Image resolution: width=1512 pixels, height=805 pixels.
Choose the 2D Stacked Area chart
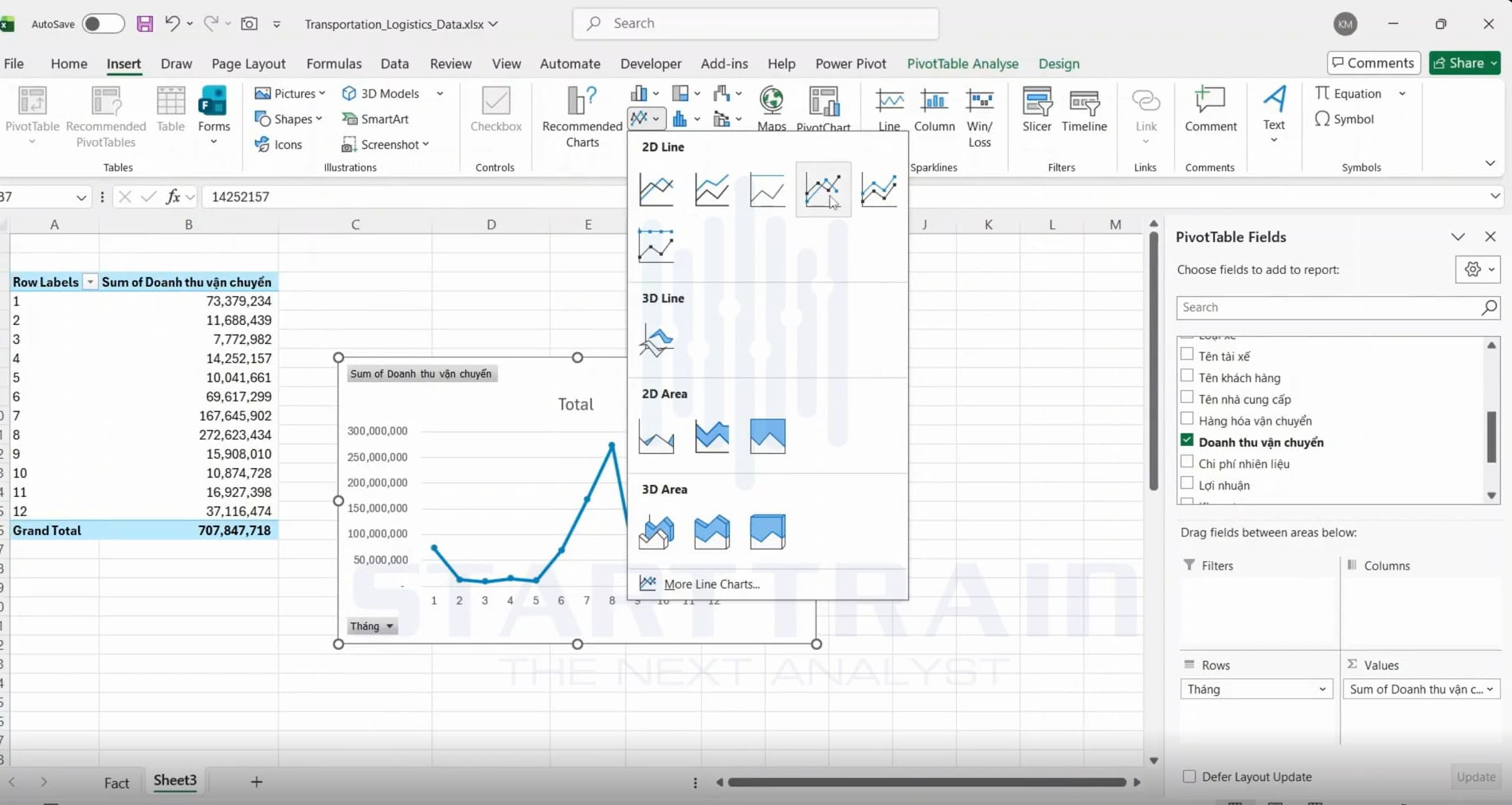711,436
